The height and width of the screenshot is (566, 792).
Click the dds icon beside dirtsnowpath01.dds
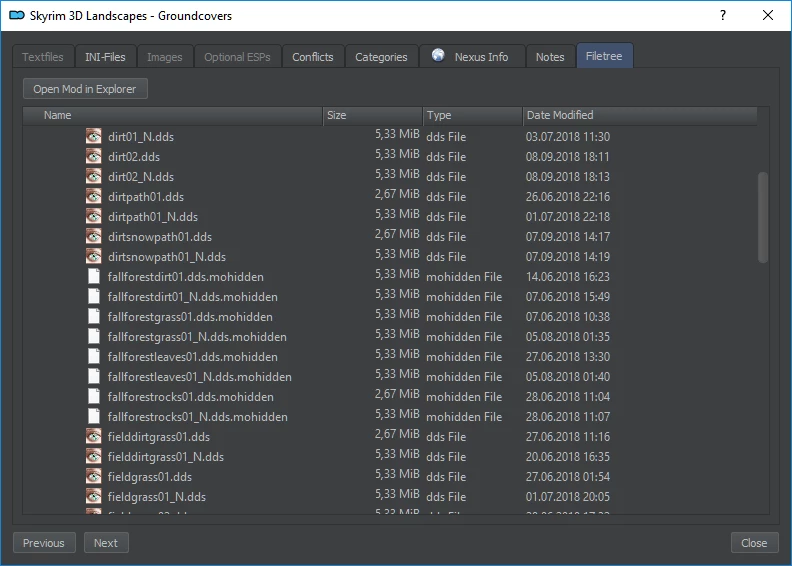pos(93,236)
